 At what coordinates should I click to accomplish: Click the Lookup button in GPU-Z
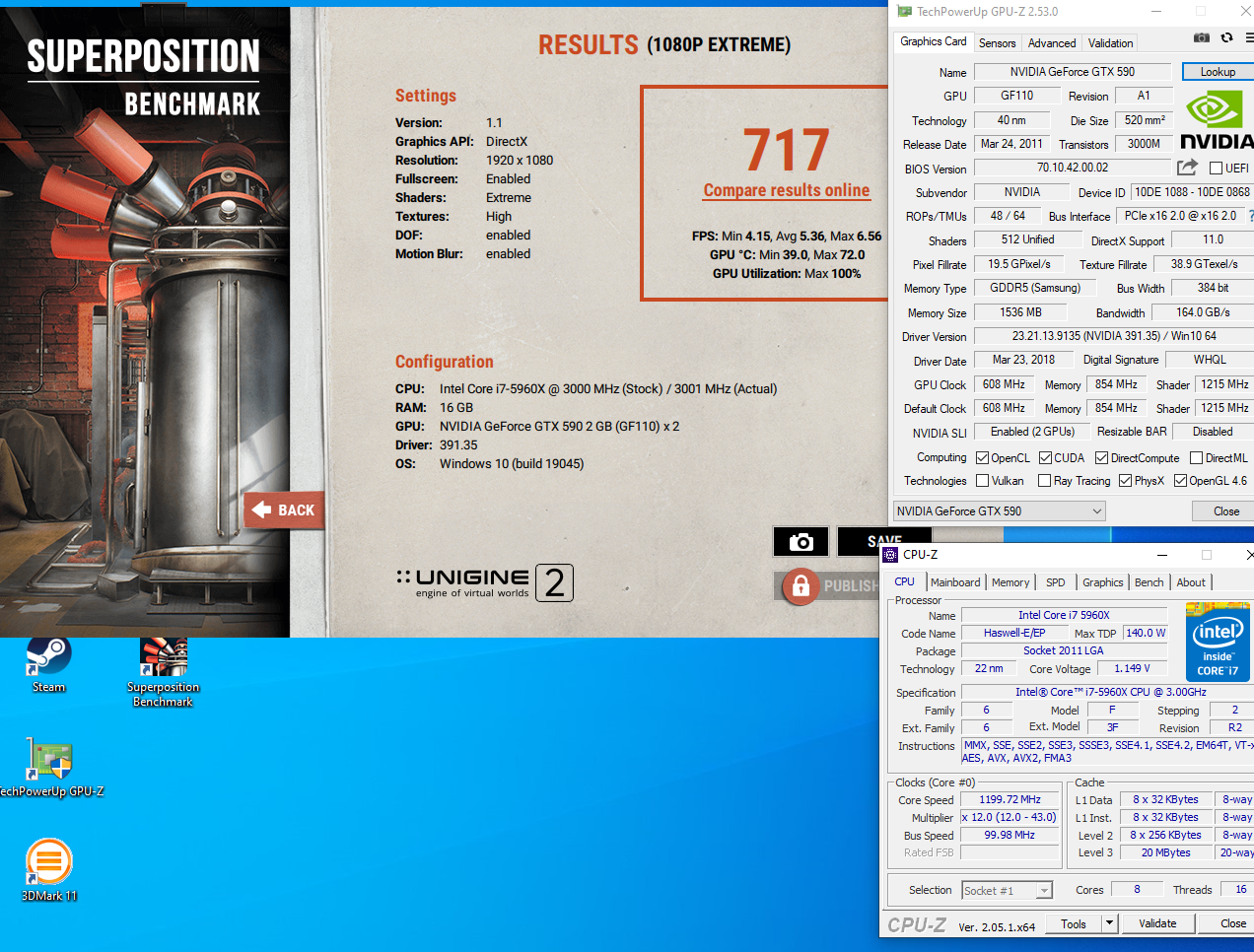1218,72
